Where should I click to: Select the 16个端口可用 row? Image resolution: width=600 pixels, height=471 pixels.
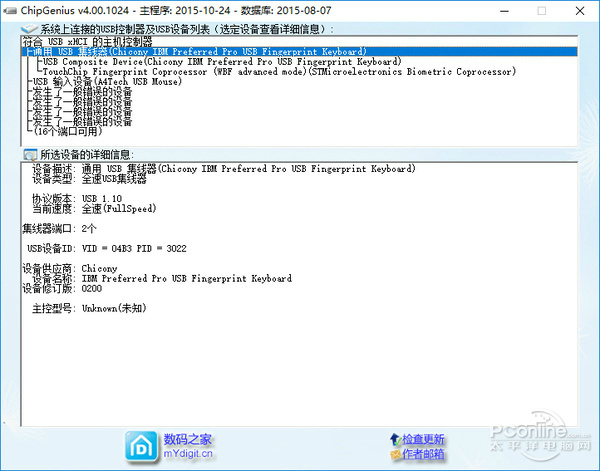(300, 131)
